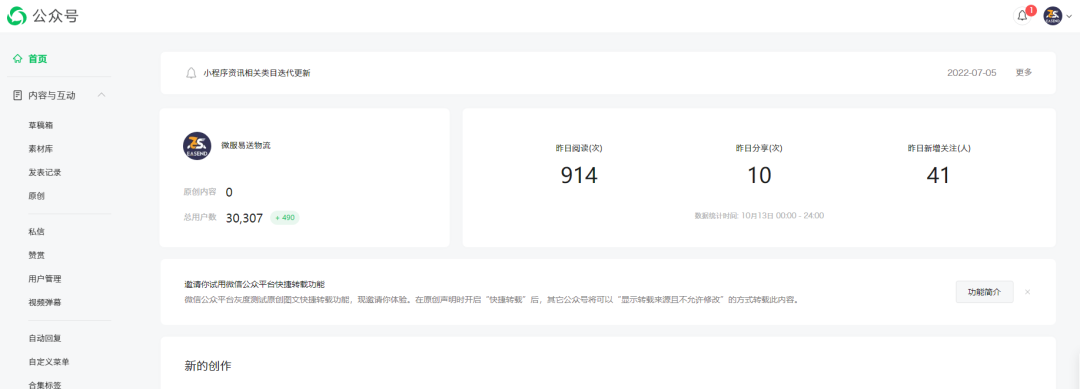Open 合集标签 in the sidebar

coord(44,384)
